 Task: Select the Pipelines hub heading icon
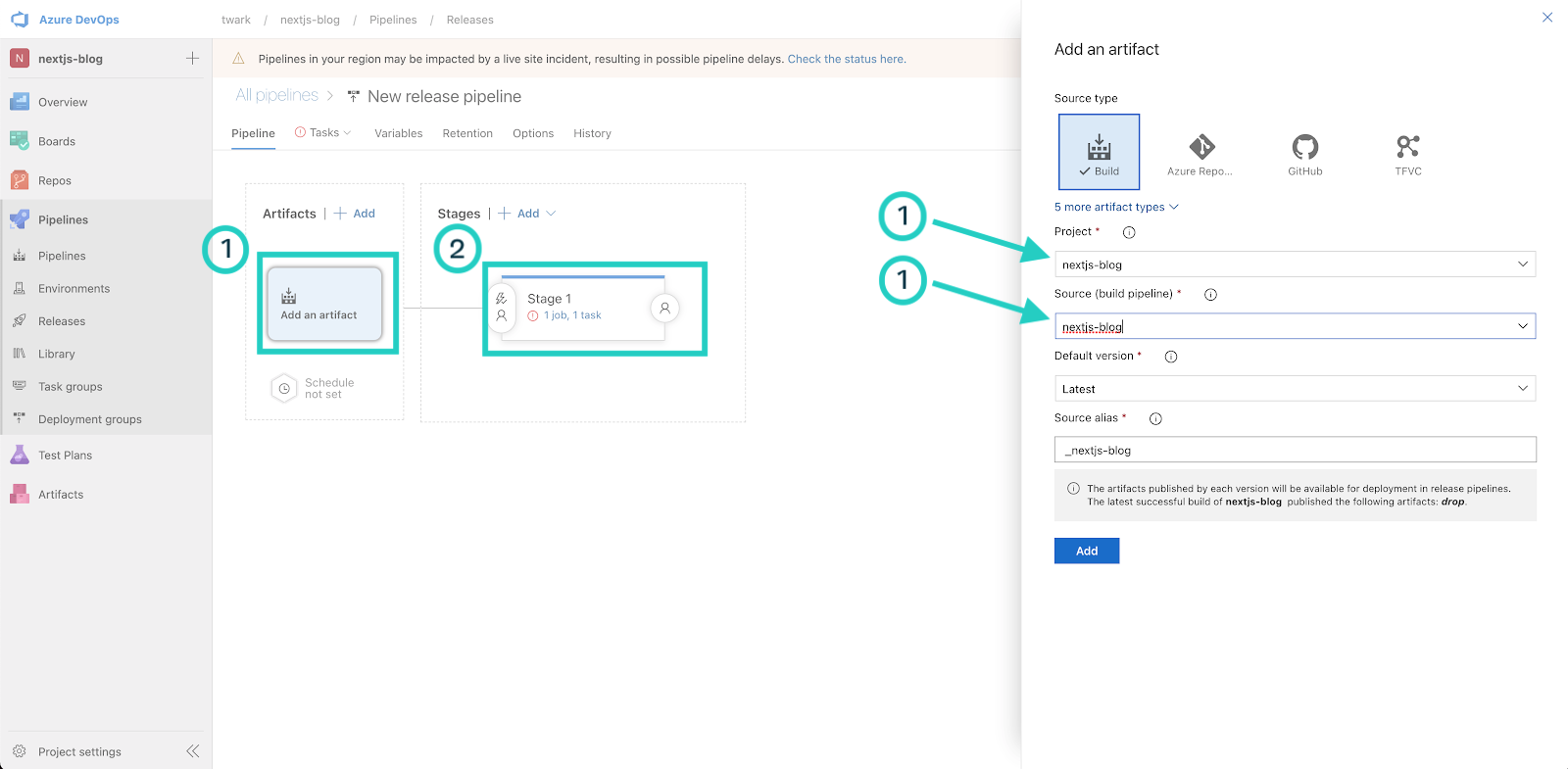click(x=20, y=219)
